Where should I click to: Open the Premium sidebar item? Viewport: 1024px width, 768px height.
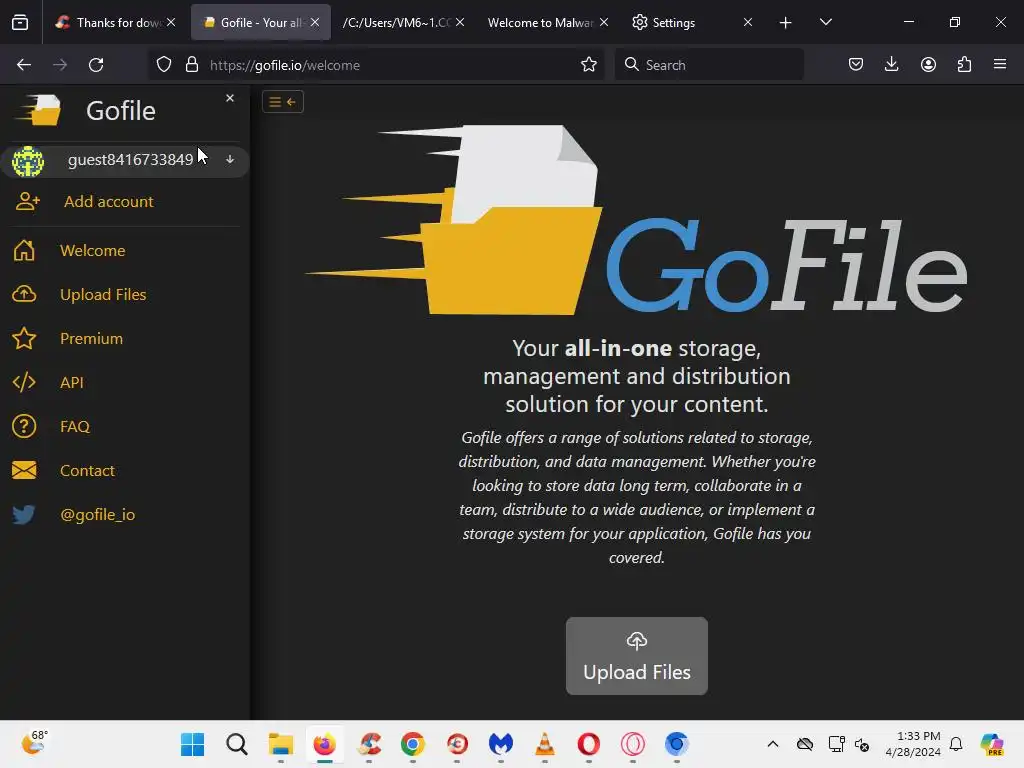pos(91,338)
